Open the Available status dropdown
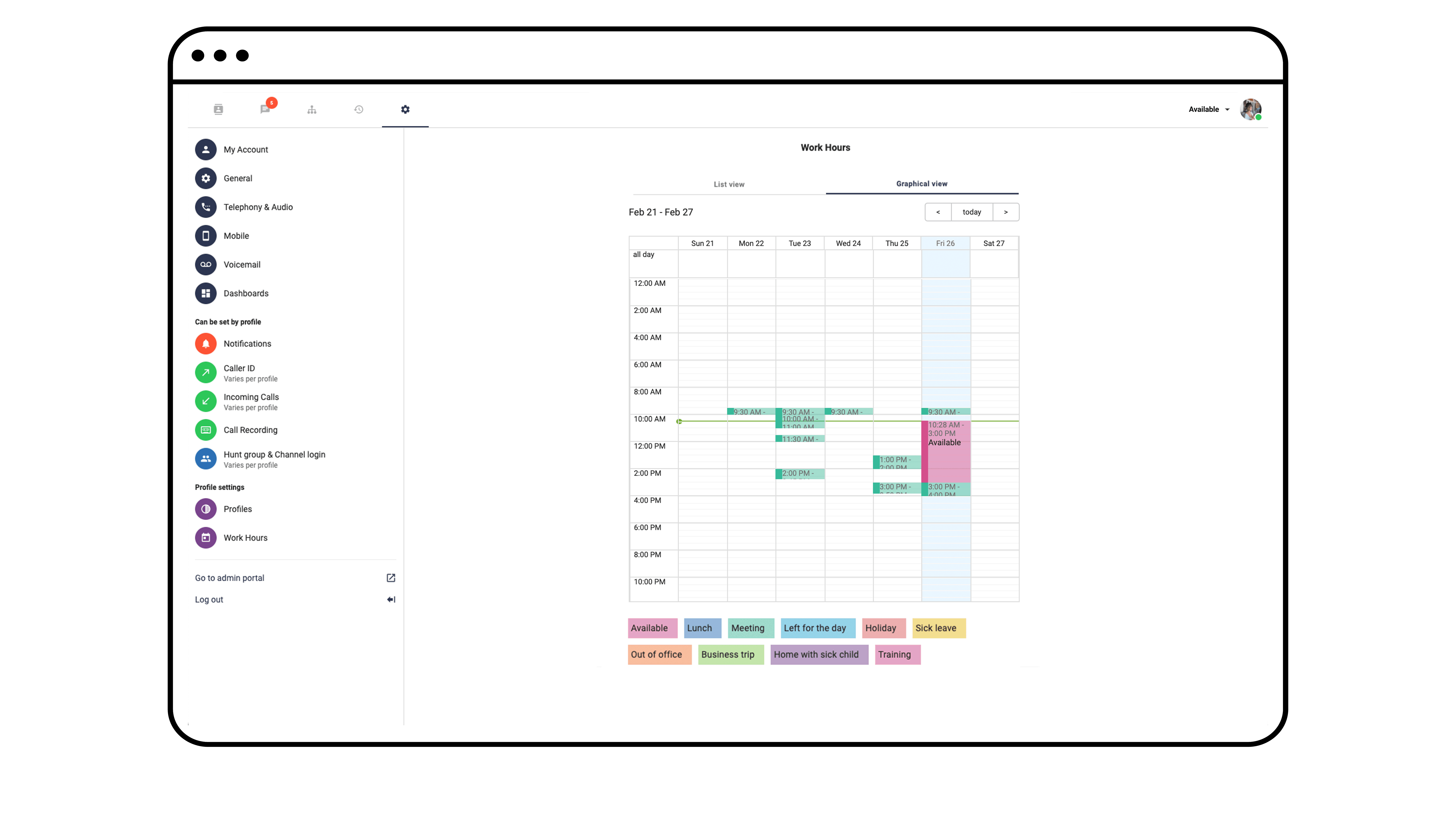Viewport: 1456px width, 819px height. 1209,110
